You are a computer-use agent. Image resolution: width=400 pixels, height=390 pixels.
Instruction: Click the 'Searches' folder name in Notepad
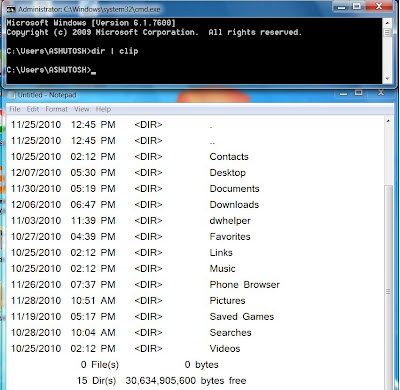230,333
